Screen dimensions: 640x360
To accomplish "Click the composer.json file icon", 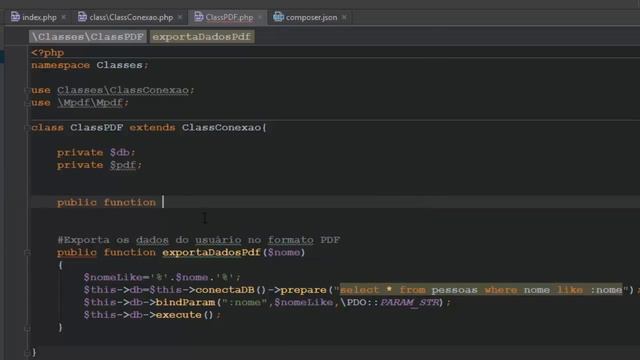I will tap(278, 17).
